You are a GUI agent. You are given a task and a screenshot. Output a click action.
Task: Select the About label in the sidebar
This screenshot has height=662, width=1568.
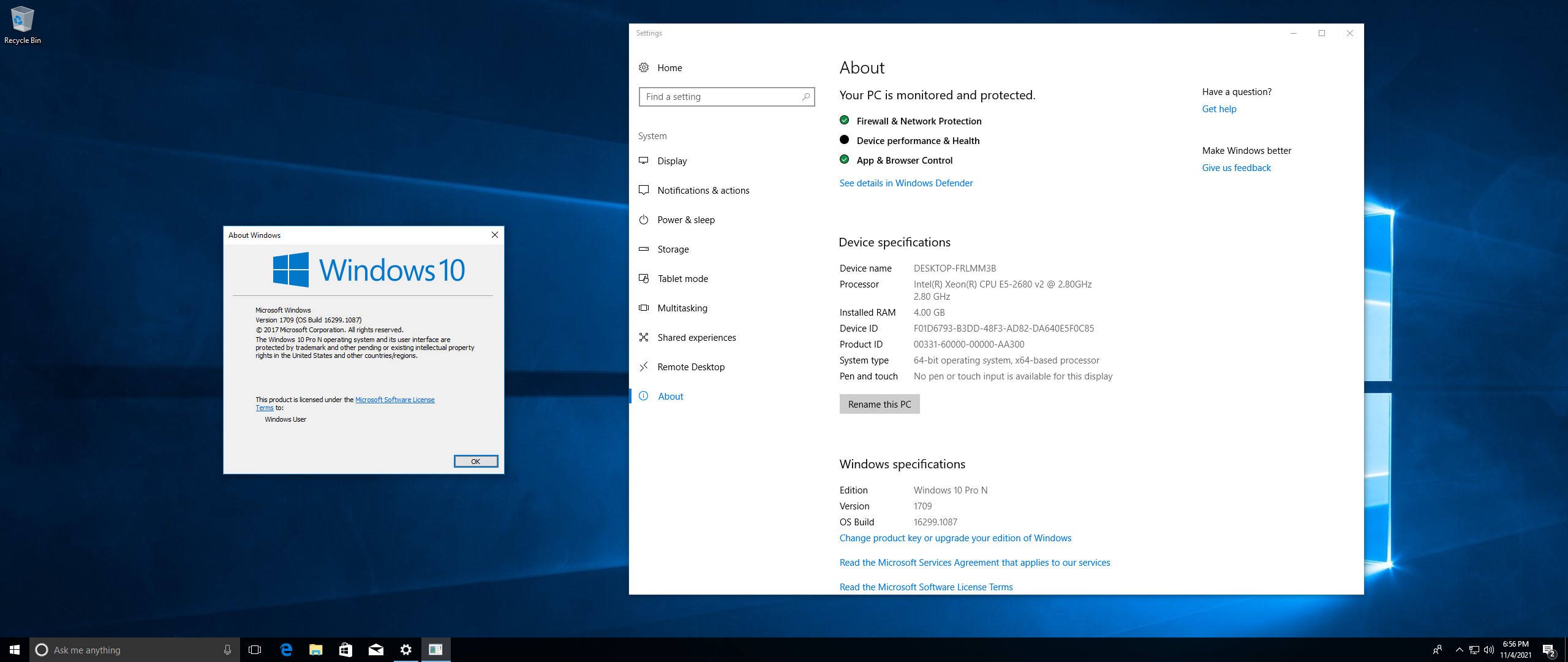671,396
